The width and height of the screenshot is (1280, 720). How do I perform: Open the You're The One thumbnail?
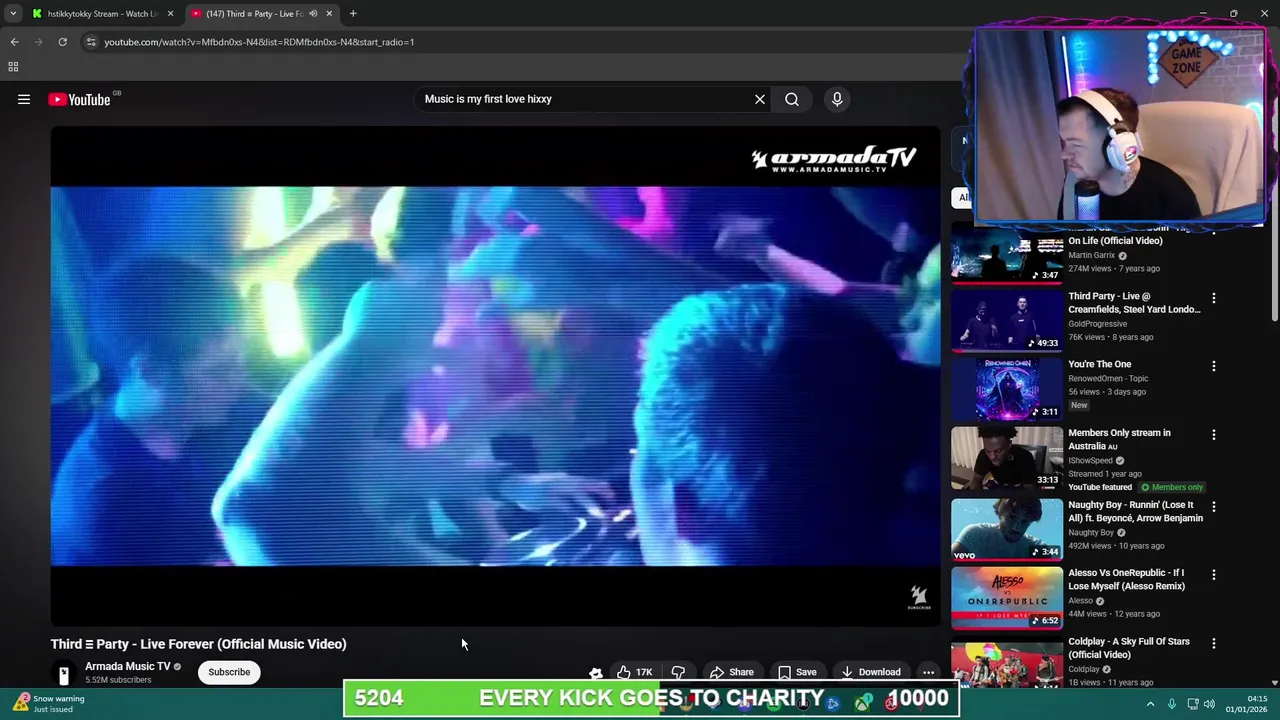(x=1007, y=389)
